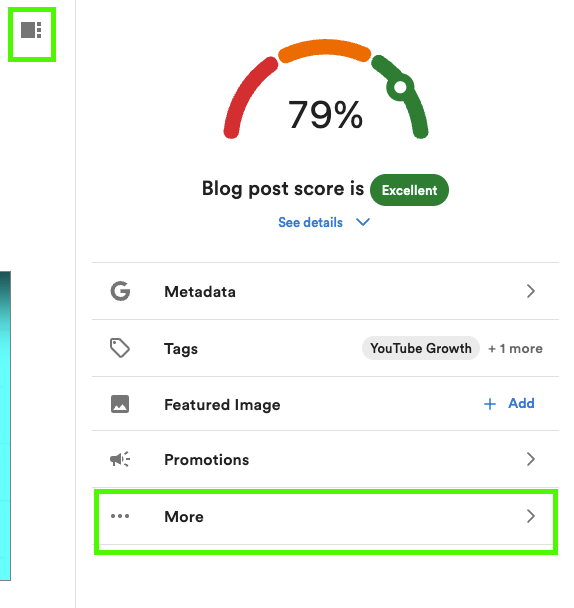Click the See details link

[x=310, y=223]
